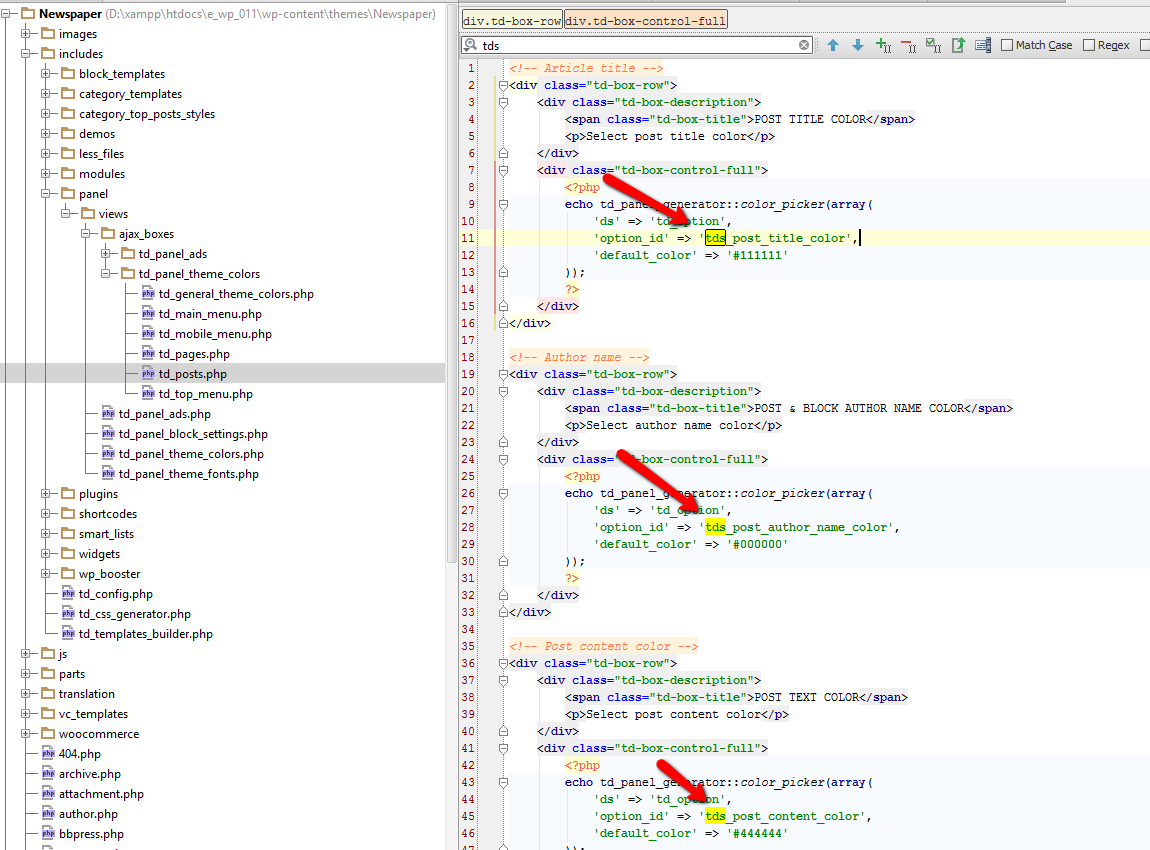Open find results in tool window icon
This screenshot has width=1150, height=850.
958,45
